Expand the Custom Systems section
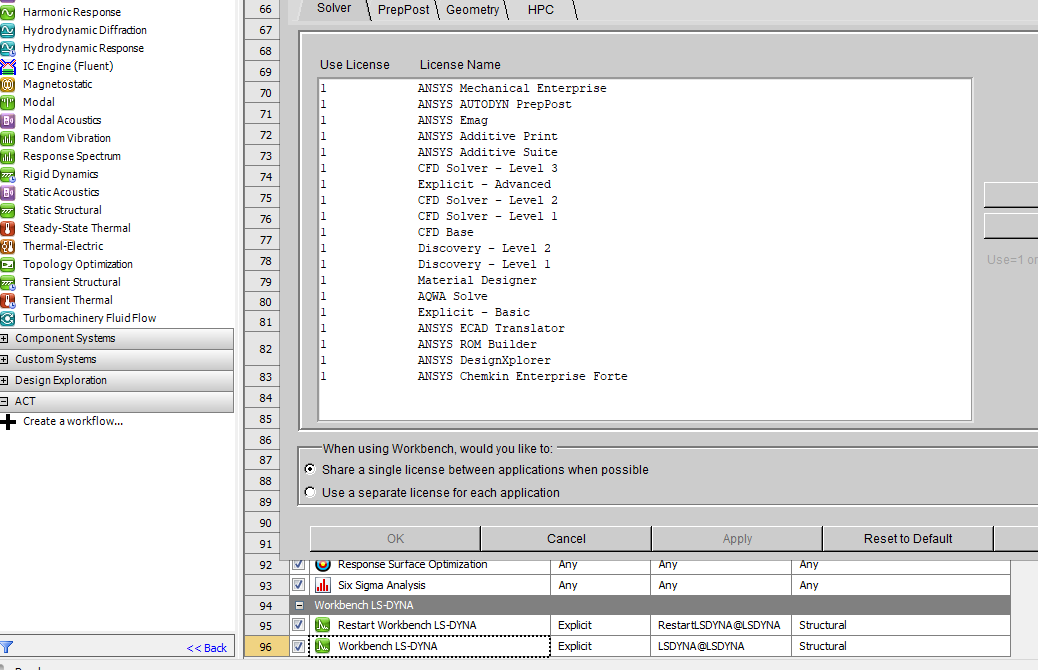This screenshot has height=670, width=1038. tap(4, 359)
